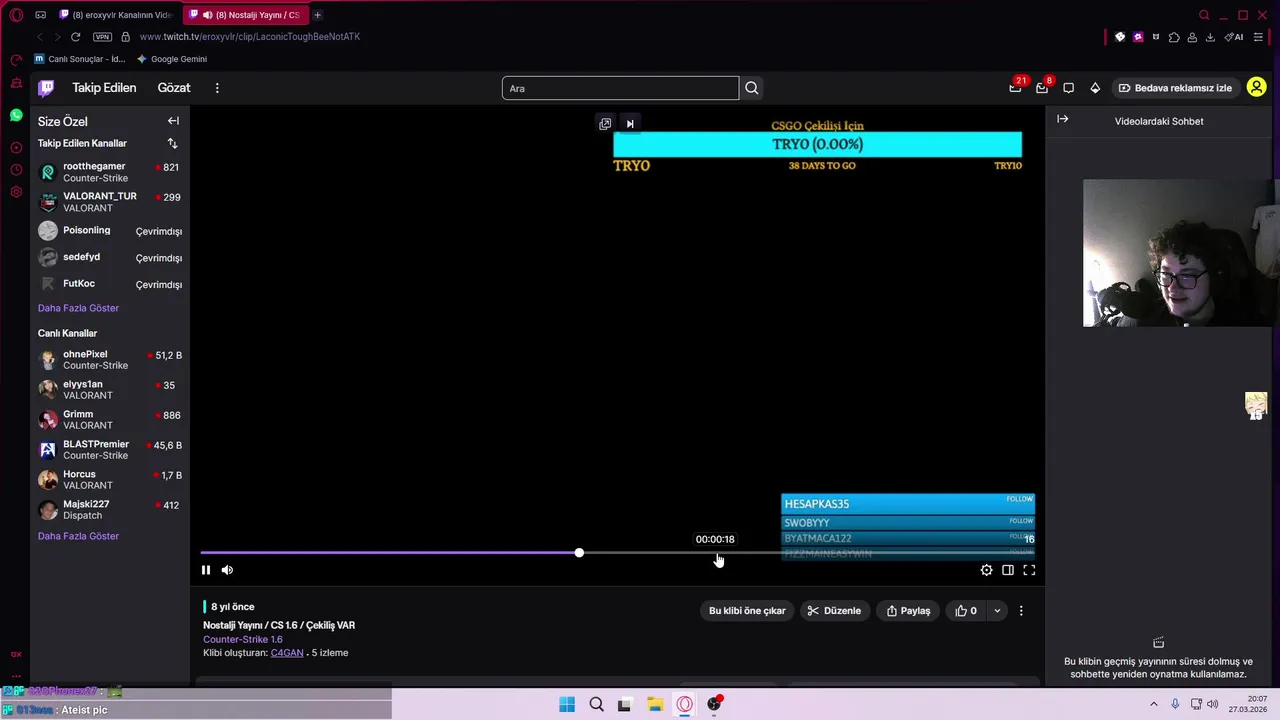
Task: Click the clip seek bar handle
Action: [x=579, y=553]
